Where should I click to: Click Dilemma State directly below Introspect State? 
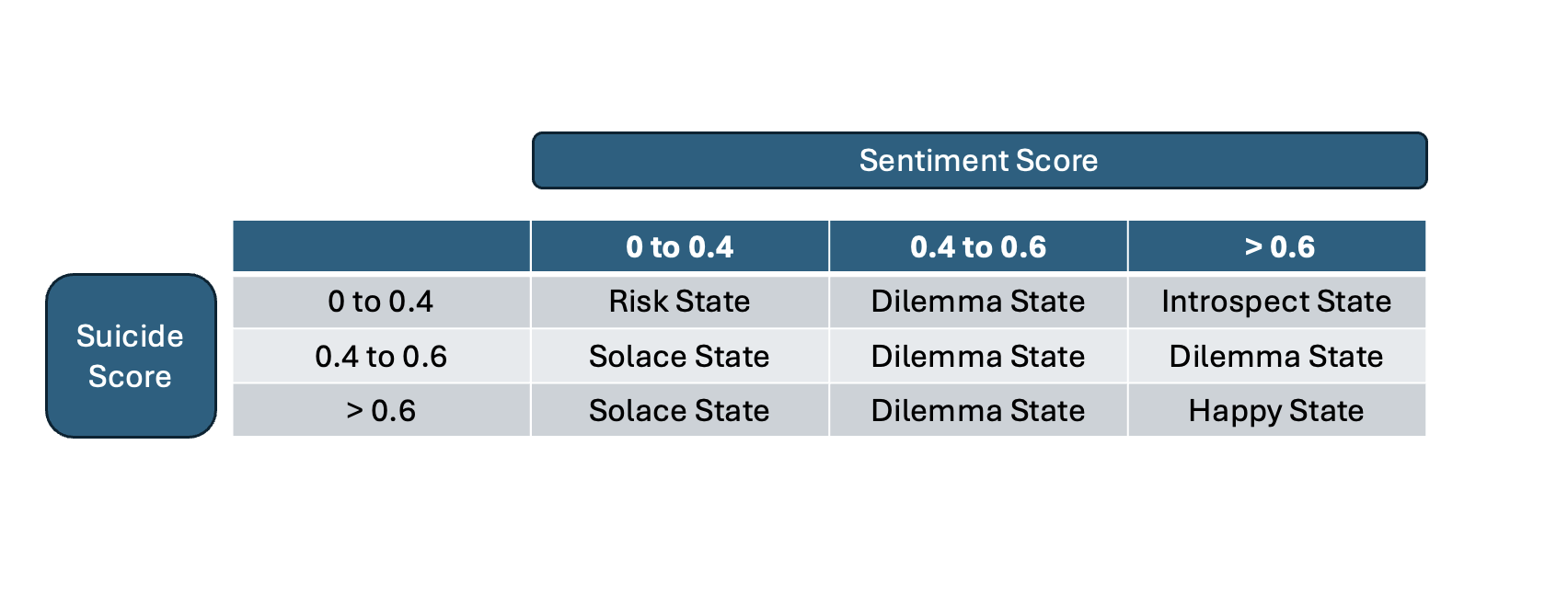tap(1276, 357)
